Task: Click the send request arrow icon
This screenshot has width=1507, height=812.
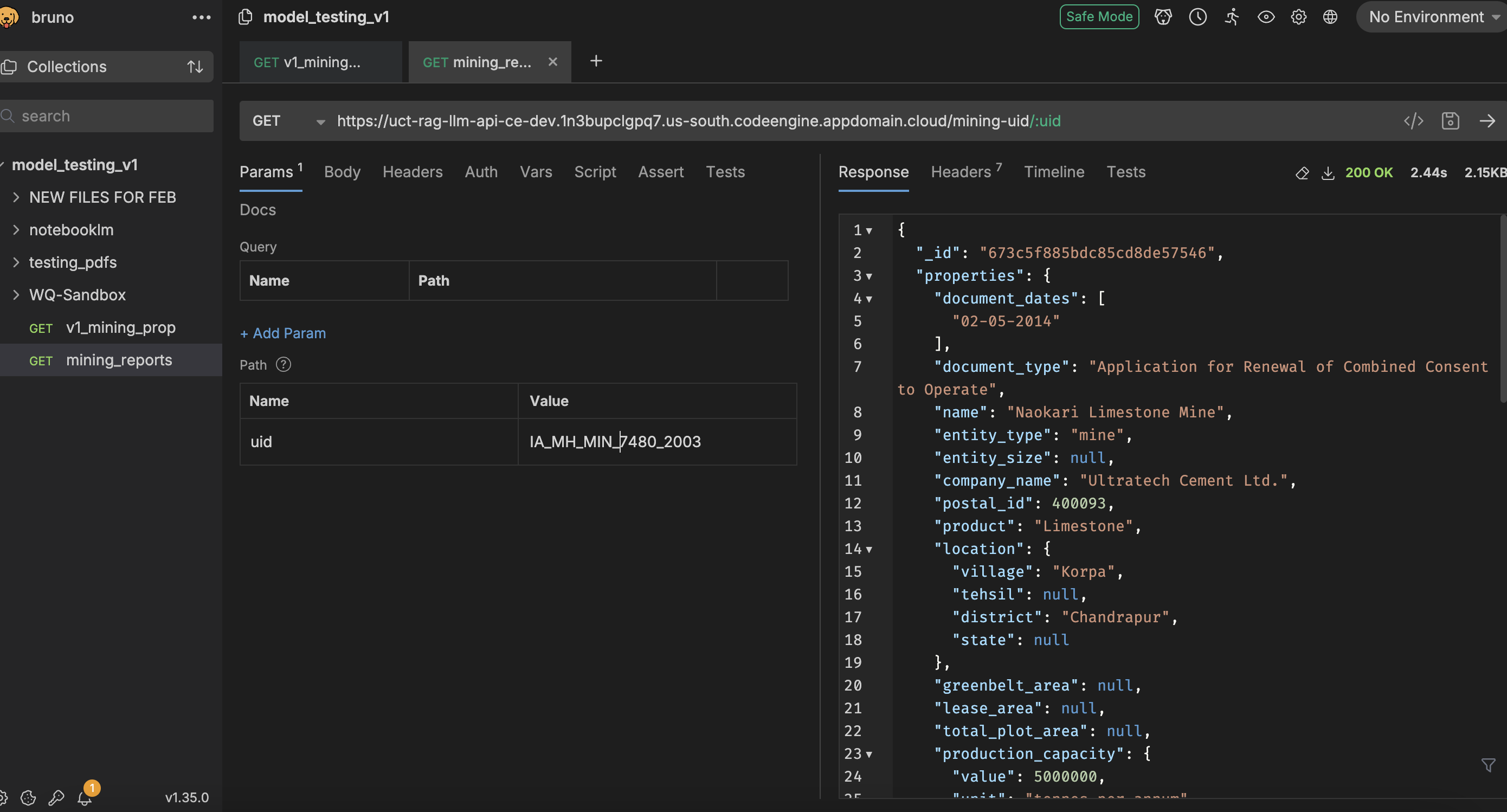Action: click(x=1486, y=121)
